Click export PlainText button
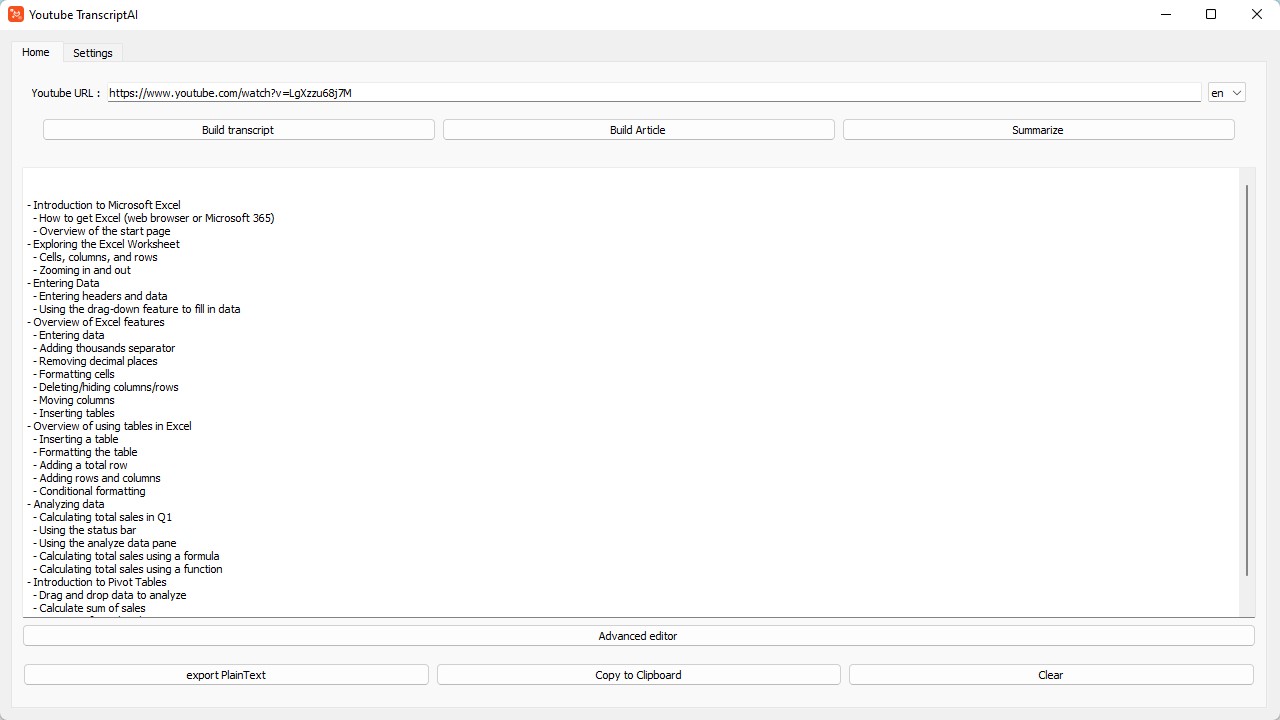The height and width of the screenshot is (720, 1280). click(226, 675)
